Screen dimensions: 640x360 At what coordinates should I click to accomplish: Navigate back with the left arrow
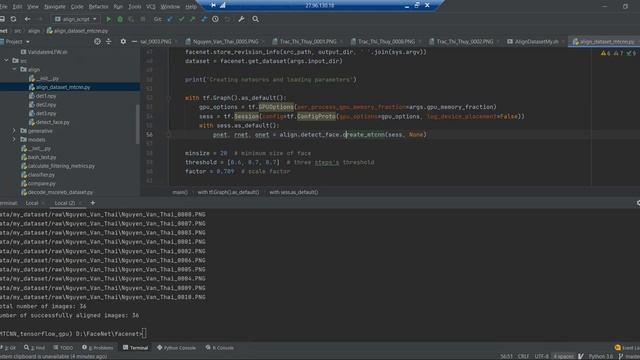[27, 19]
